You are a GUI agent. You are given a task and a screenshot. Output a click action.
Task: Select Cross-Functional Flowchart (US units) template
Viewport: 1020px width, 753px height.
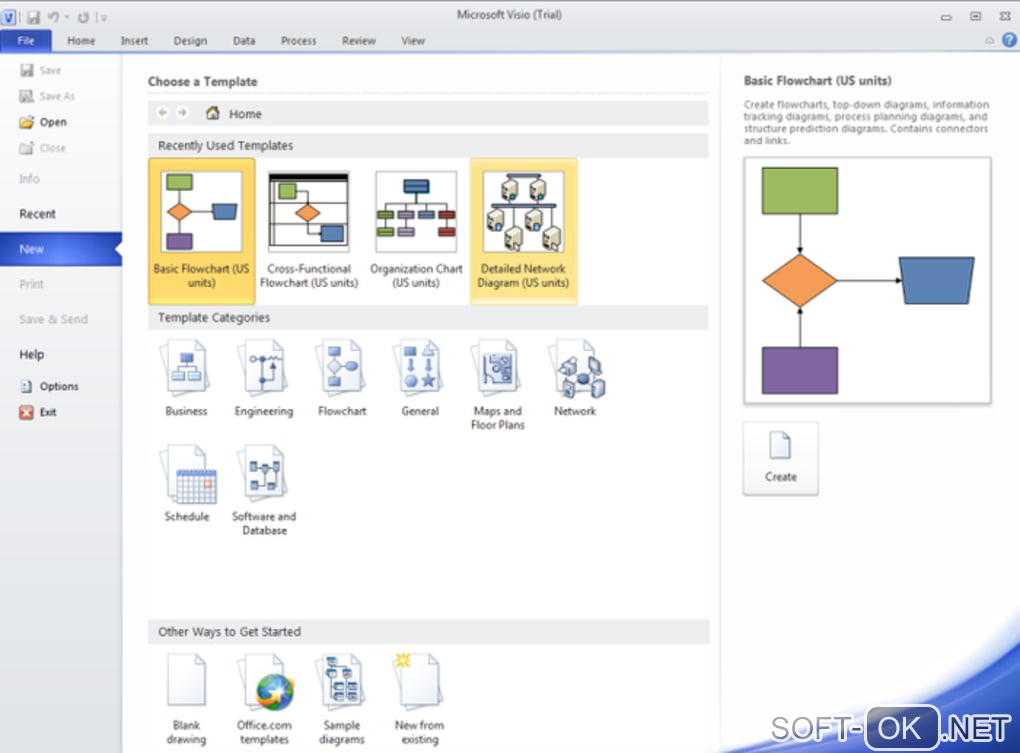tap(309, 231)
